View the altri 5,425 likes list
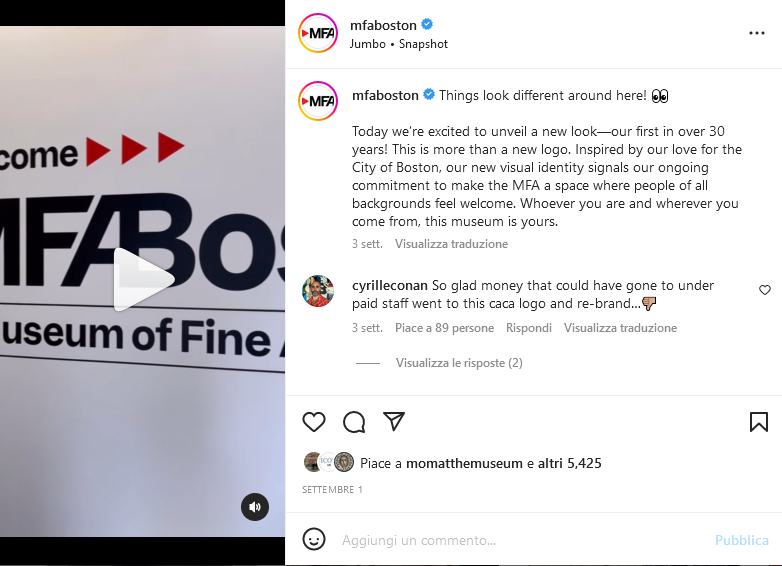This screenshot has height=566, width=782. click(x=570, y=463)
